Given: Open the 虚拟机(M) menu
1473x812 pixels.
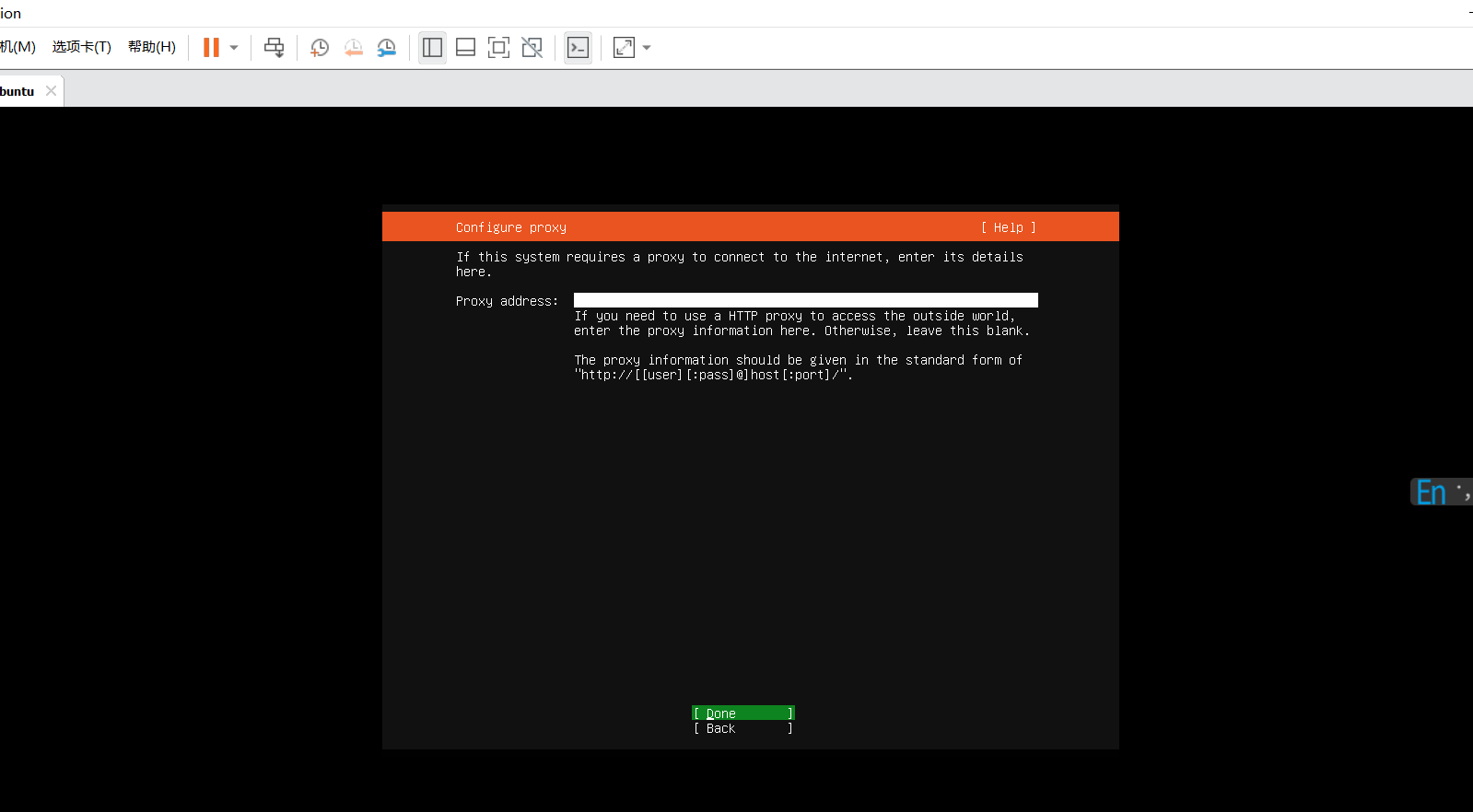Looking at the screenshot, I should (x=18, y=47).
